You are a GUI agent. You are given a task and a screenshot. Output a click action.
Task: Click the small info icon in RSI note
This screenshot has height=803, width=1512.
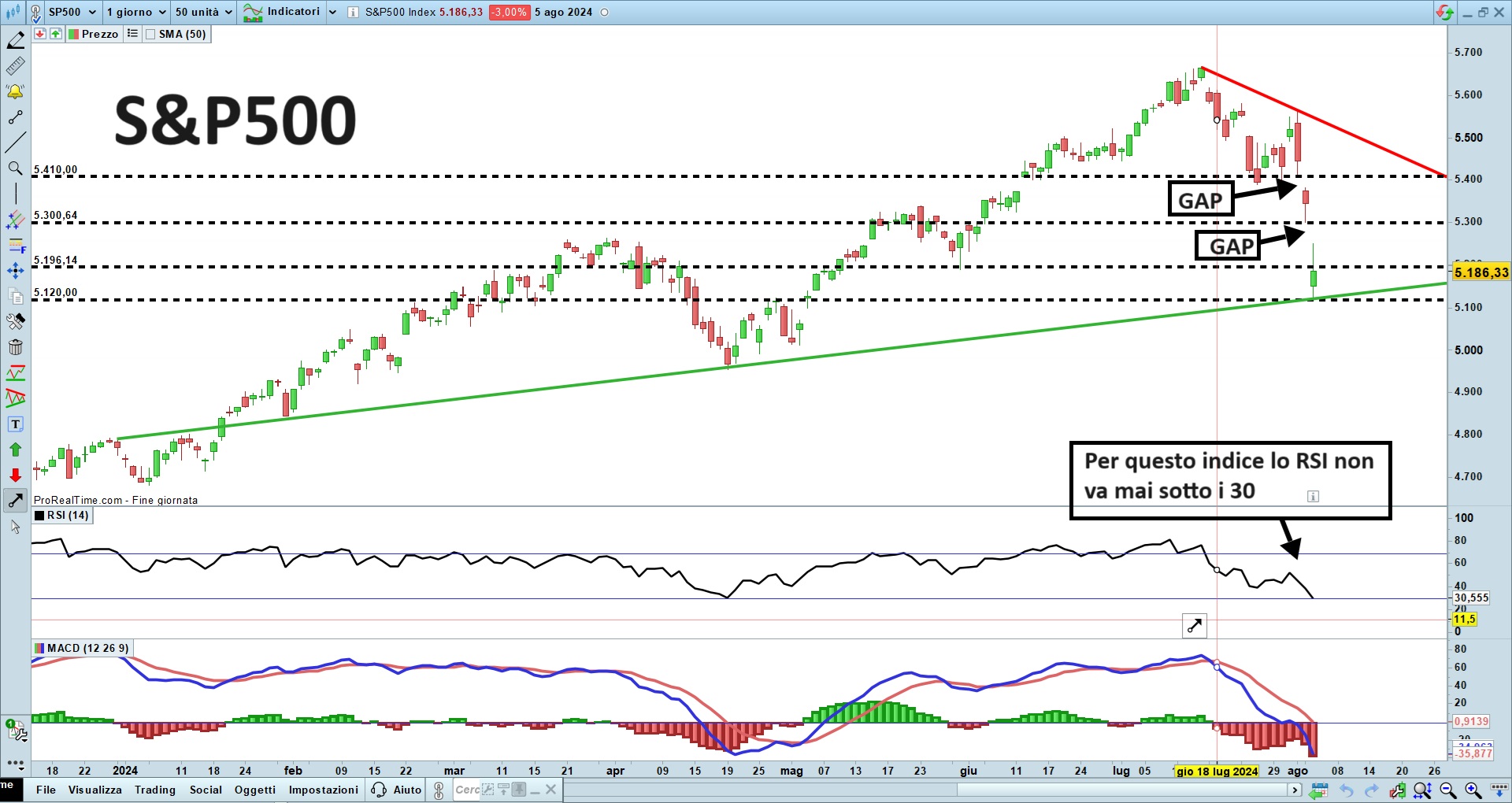point(1313,496)
